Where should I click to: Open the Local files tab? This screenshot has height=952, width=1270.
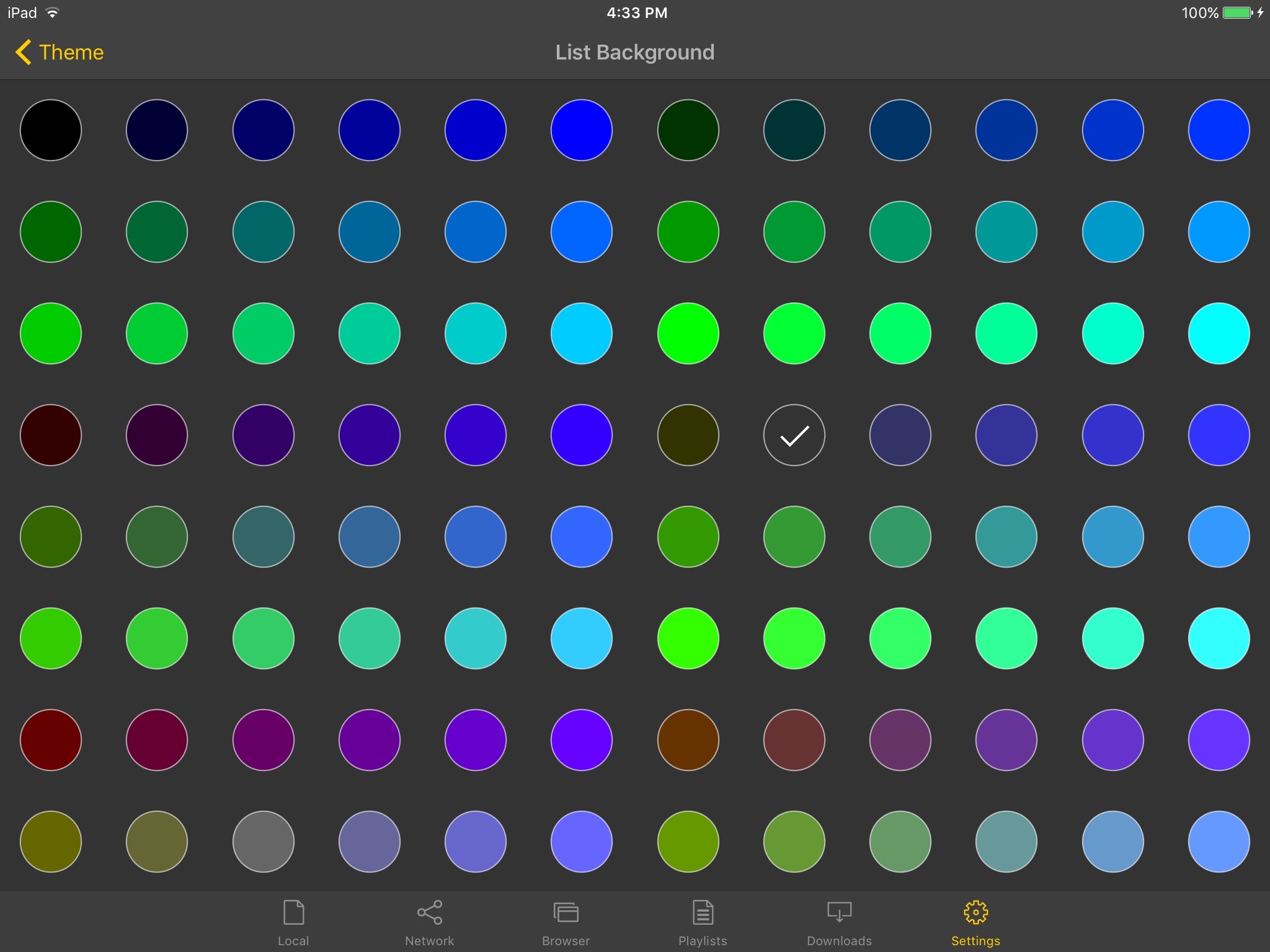pyautogui.click(x=293, y=923)
